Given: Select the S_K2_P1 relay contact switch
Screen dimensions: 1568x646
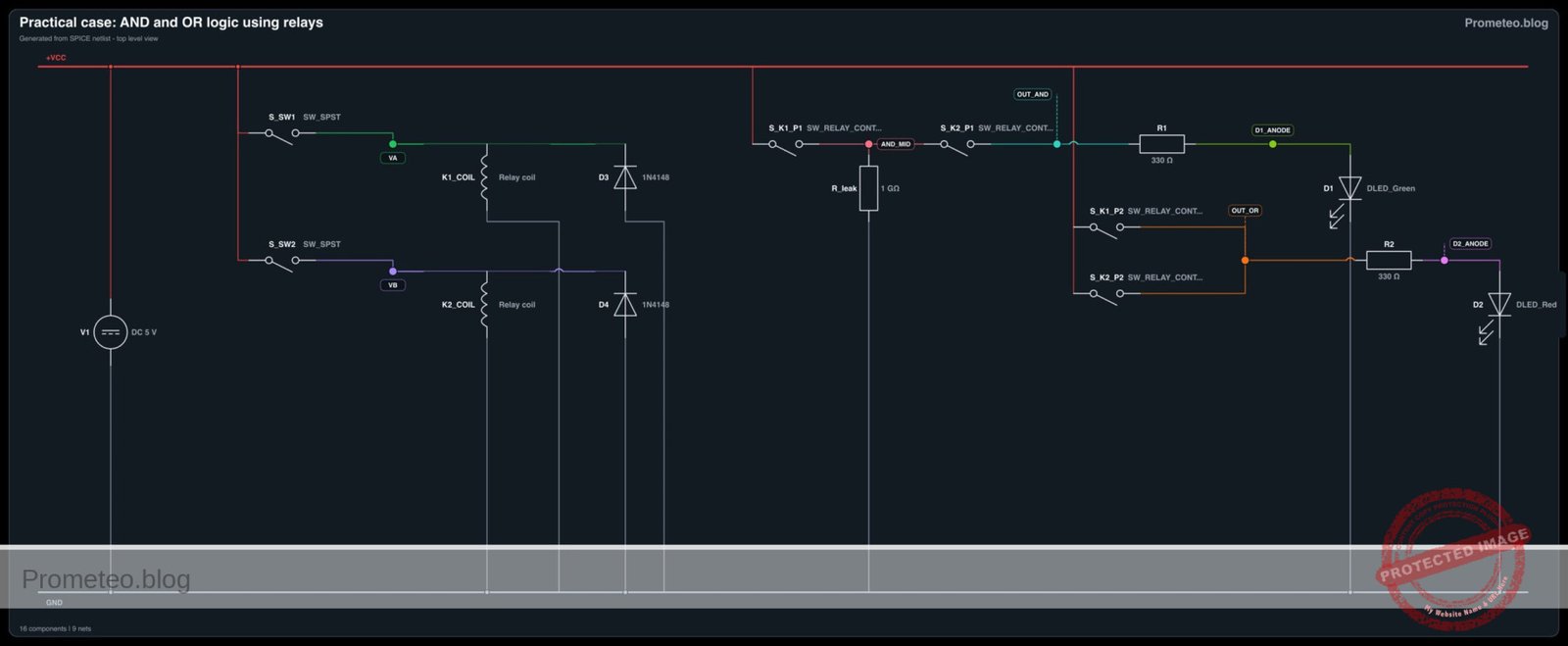Looking at the screenshot, I should (957, 147).
